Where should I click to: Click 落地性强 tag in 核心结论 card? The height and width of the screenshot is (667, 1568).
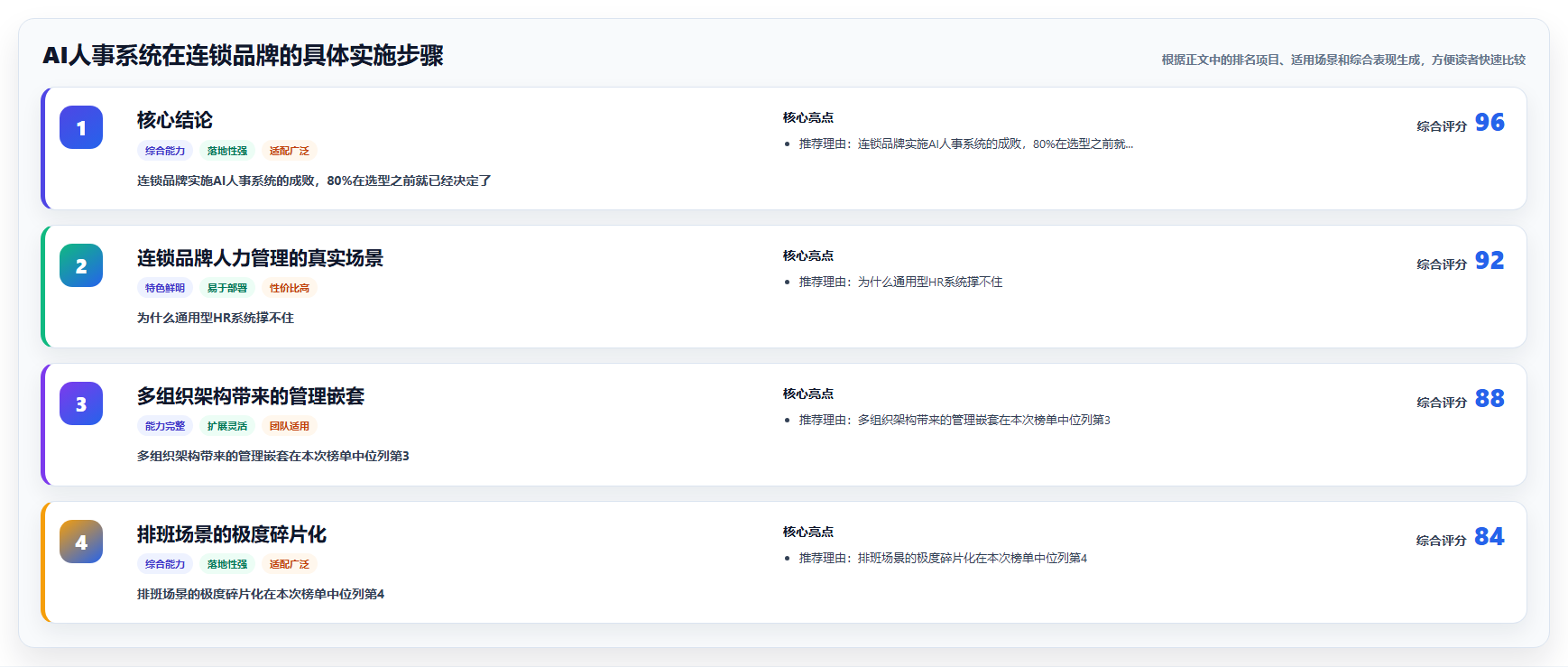coord(227,151)
